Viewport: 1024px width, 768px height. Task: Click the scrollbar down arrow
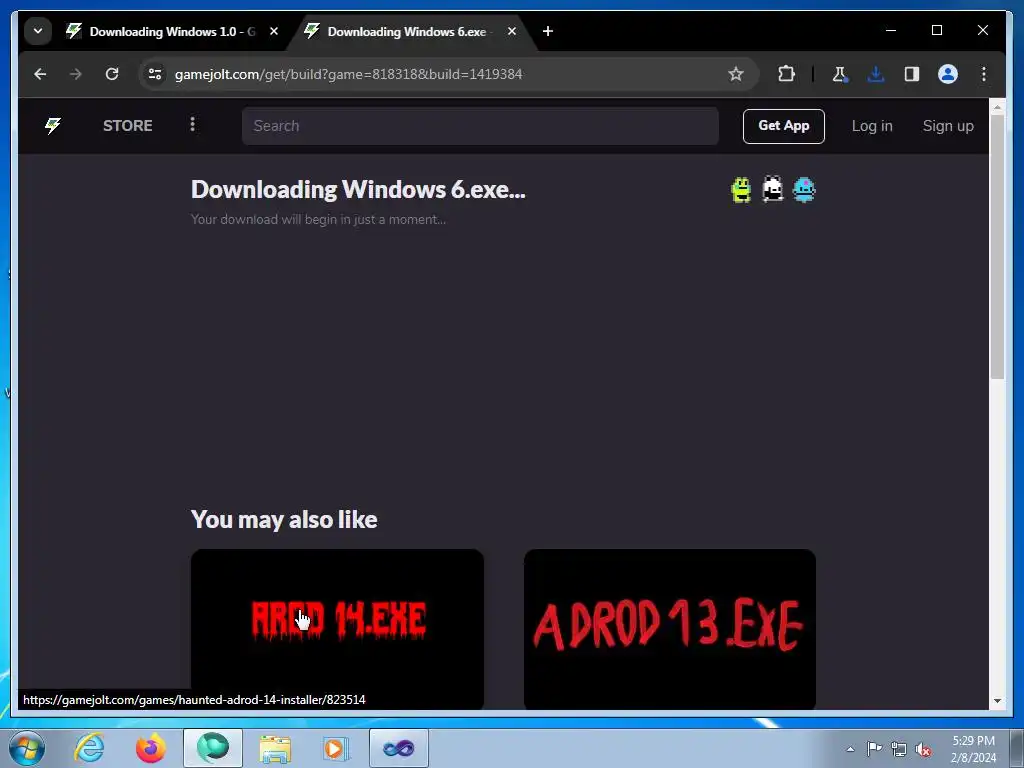(x=997, y=701)
